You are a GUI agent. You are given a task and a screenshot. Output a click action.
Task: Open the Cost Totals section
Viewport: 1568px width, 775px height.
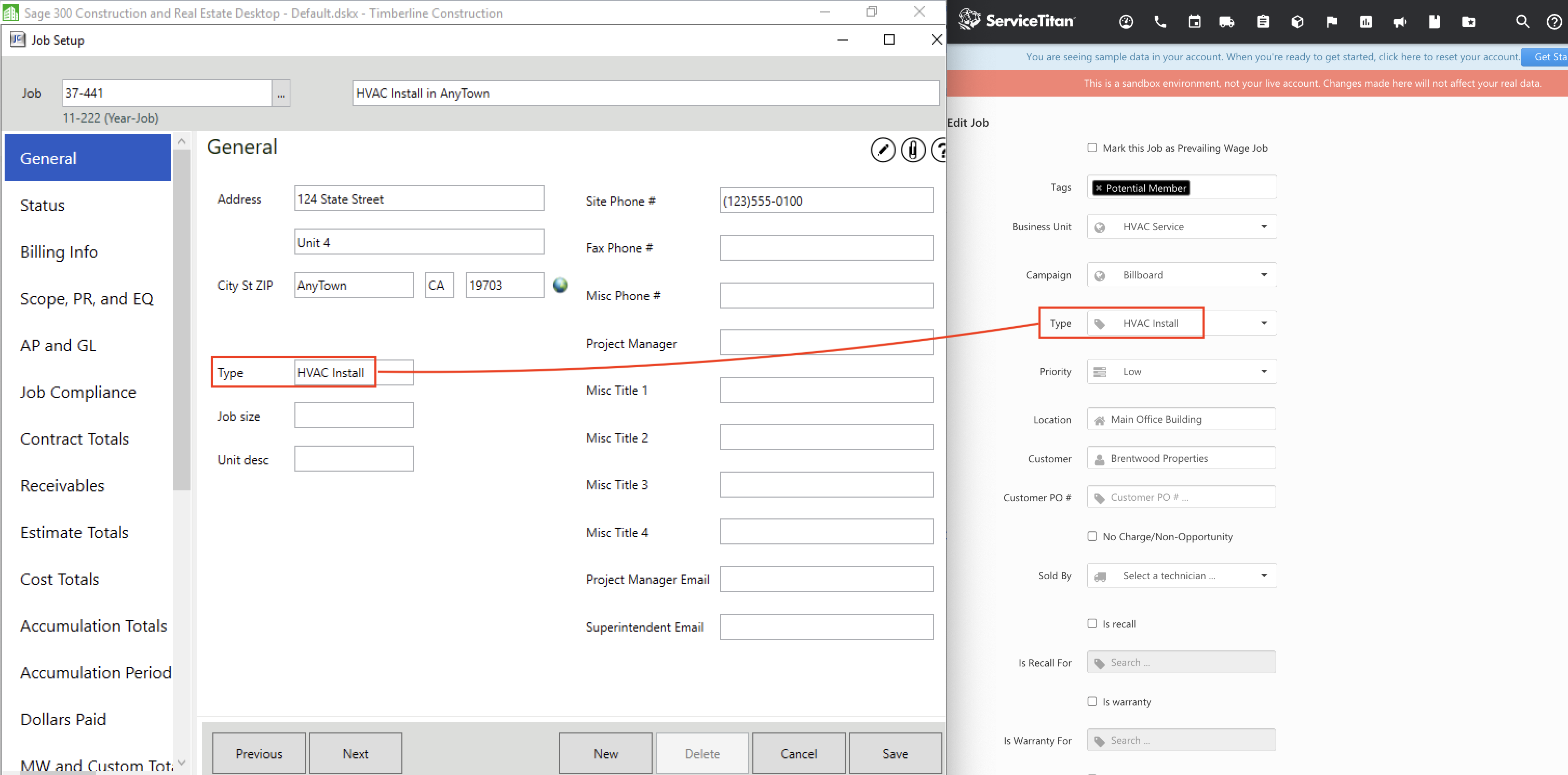88,580
